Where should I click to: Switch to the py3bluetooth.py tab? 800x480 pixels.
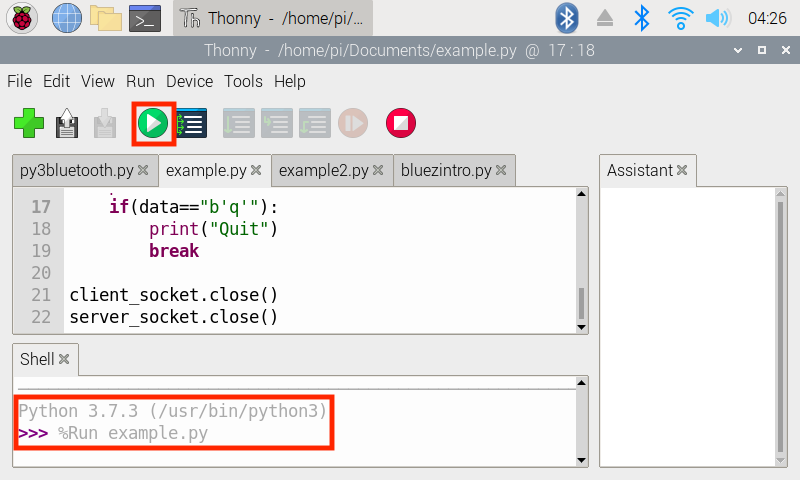(x=77, y=170)
